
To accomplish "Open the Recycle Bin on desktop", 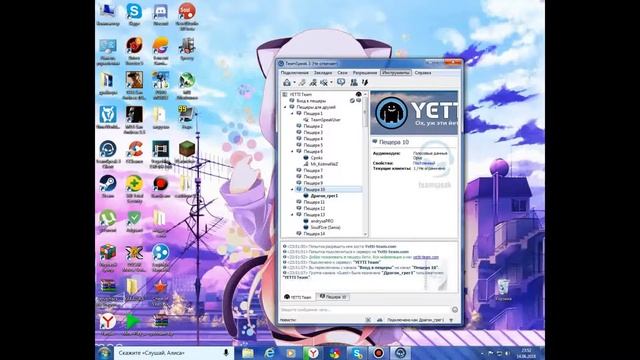I will pos(503,289).
